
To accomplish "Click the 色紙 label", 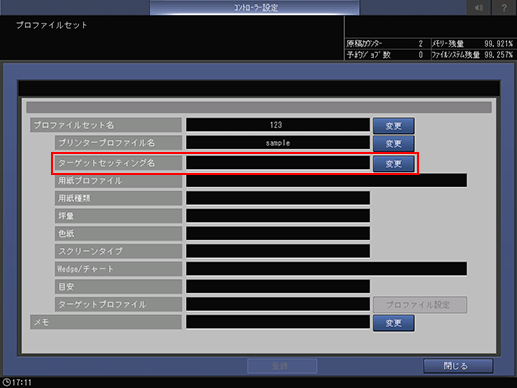I will click(x=118, y=233).
